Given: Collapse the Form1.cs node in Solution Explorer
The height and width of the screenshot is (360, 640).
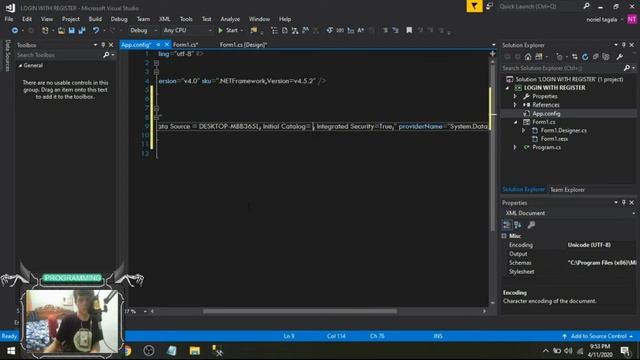Looking at the screenshot, I should [x=516, y=122].
